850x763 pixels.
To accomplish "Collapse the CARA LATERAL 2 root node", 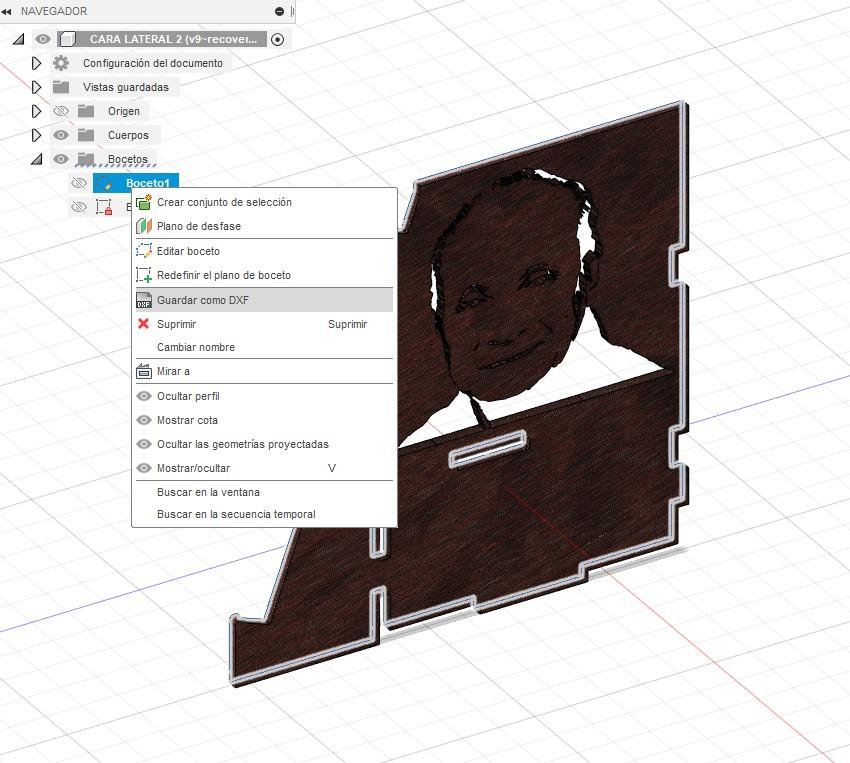I will [x=19, y=39].
